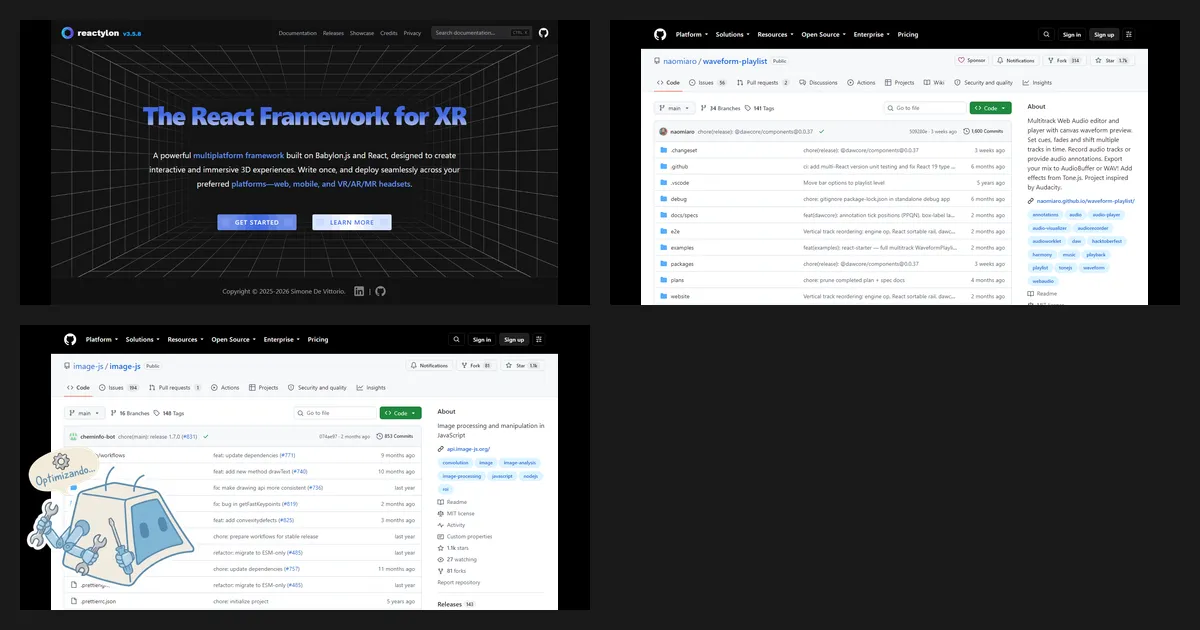This screenshot has height=630, width=1200.
Task: Click search icon on image-js page header
Action: click(x=456, y=339)
